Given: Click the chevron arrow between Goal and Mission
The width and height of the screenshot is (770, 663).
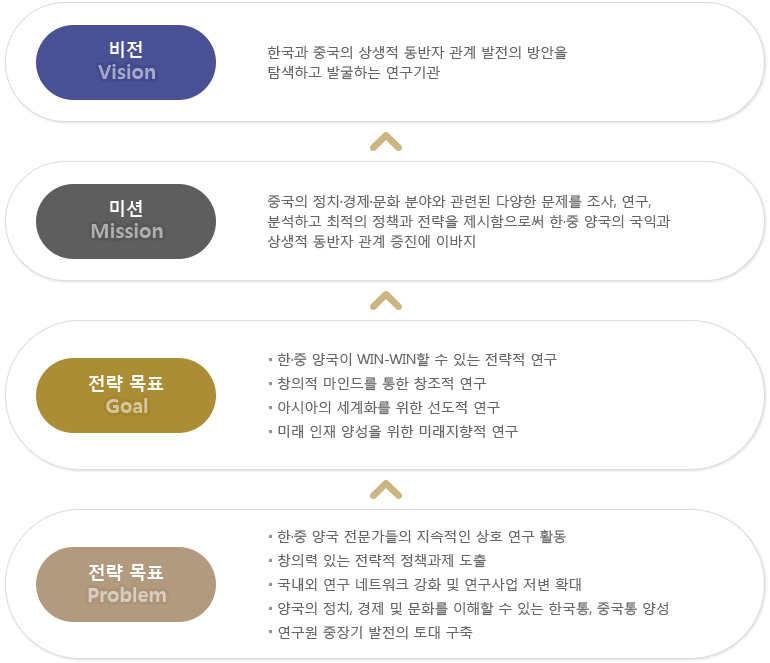Looking at the screenshot, I should (386, 301).
